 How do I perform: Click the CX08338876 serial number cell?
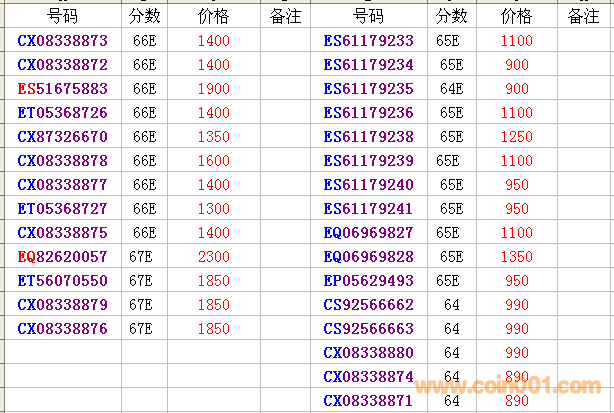point(62,329)
